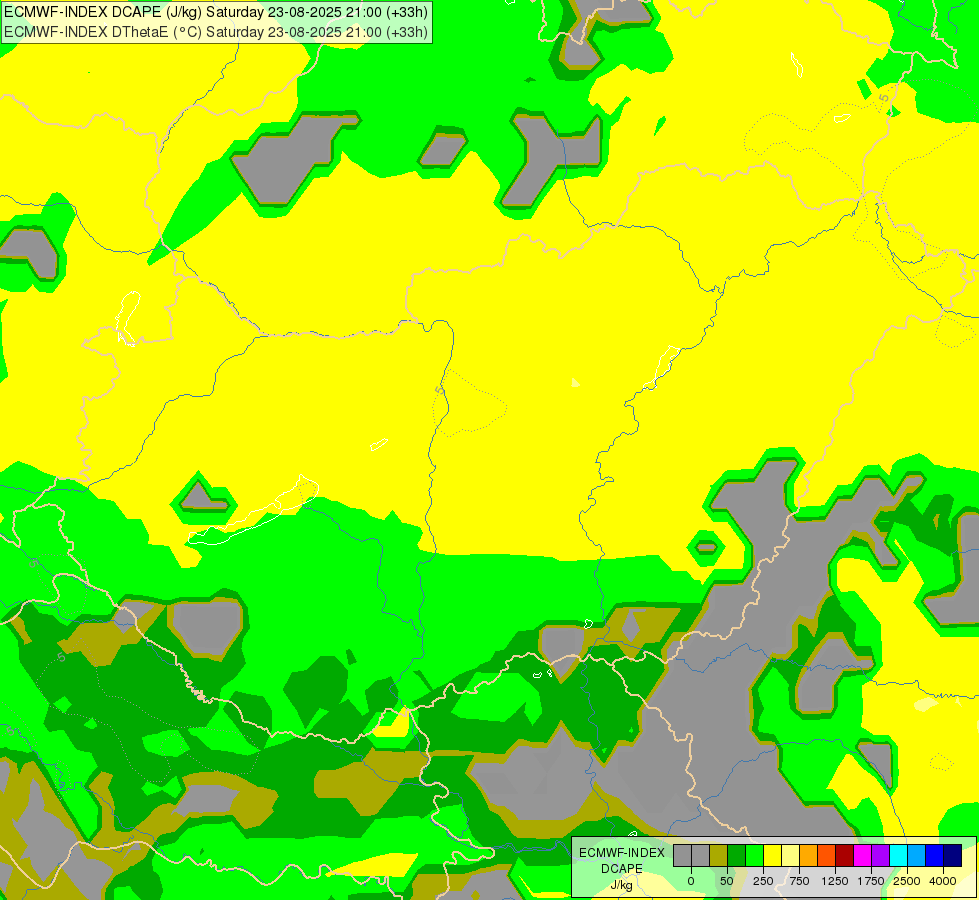979x900 pixels.
Task: Select the bright green legend swatch
Action: [x=754, y=855]
